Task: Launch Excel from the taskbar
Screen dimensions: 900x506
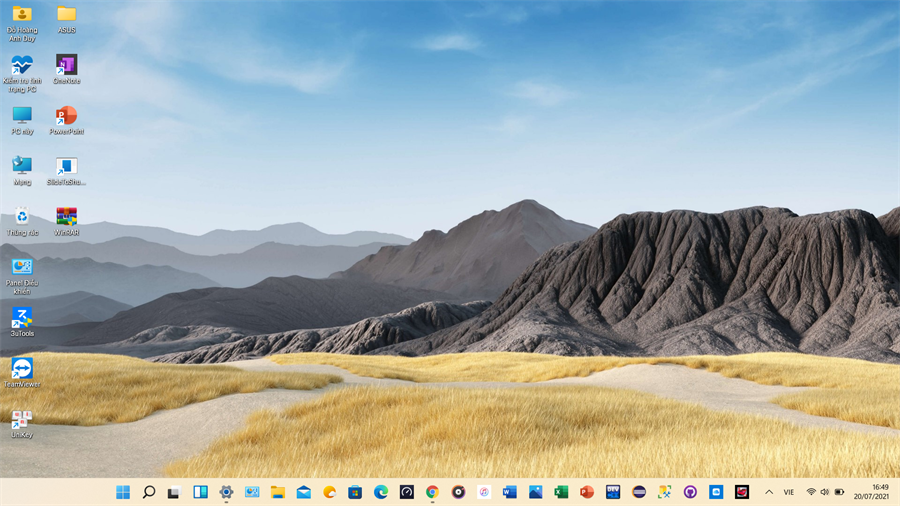Action: (x=562, y=492)
